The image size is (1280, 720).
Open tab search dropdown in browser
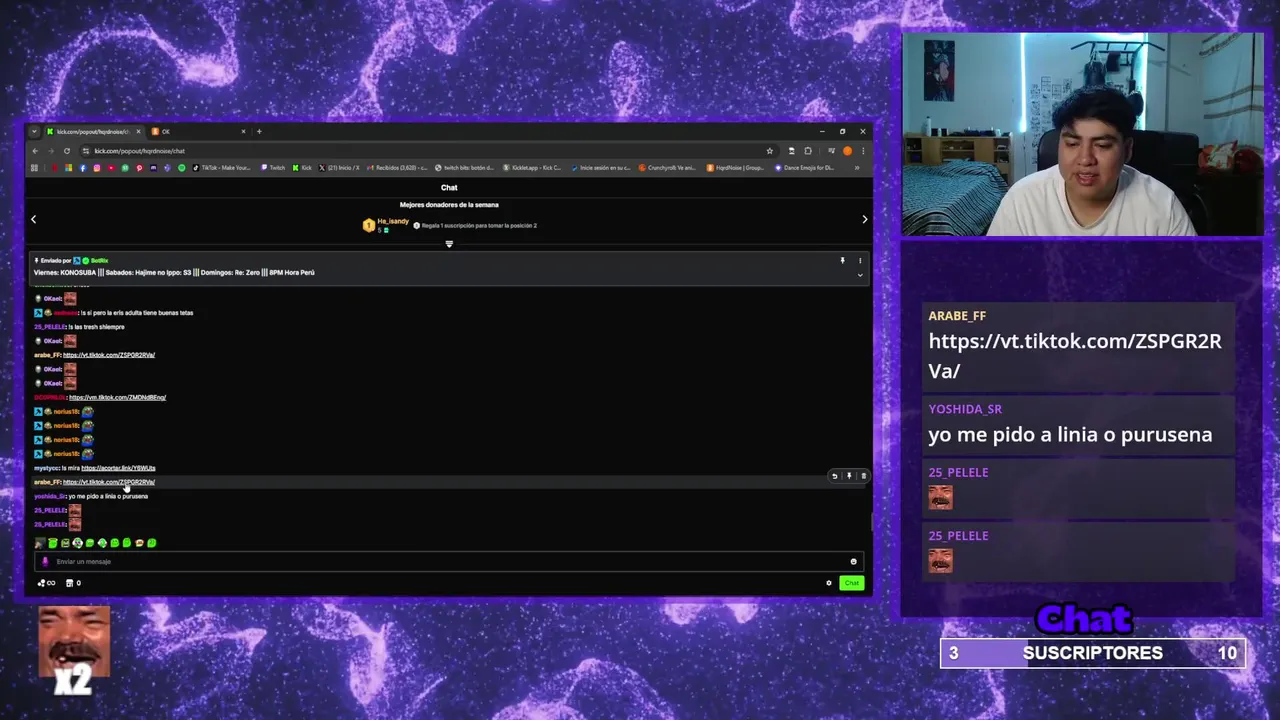coord(34,131)
